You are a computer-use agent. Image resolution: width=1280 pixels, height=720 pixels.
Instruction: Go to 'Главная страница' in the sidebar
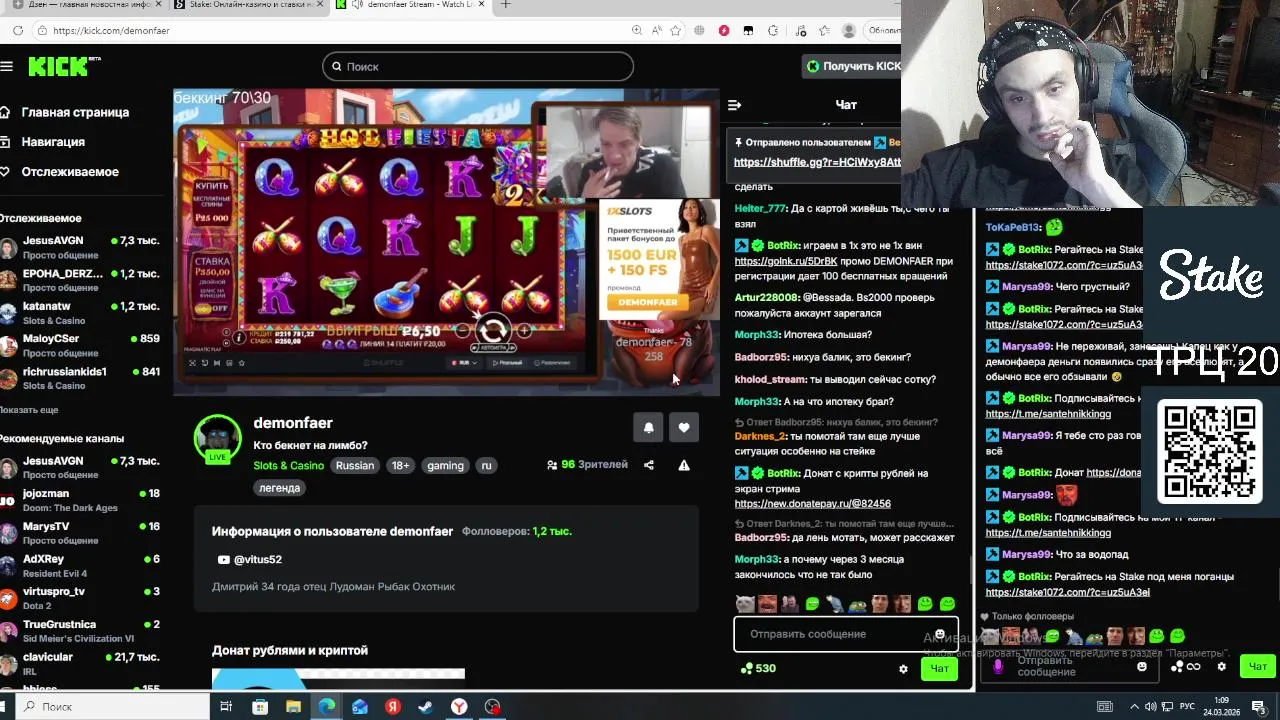pyautogui.click(x=65, y=112)
